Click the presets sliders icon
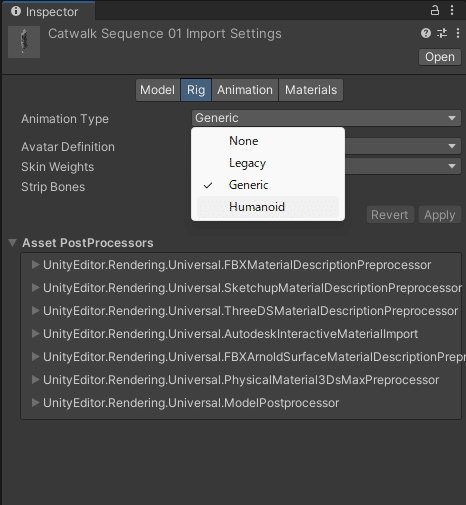Screen dimensions: 466x505 click(x=442, y=33)
